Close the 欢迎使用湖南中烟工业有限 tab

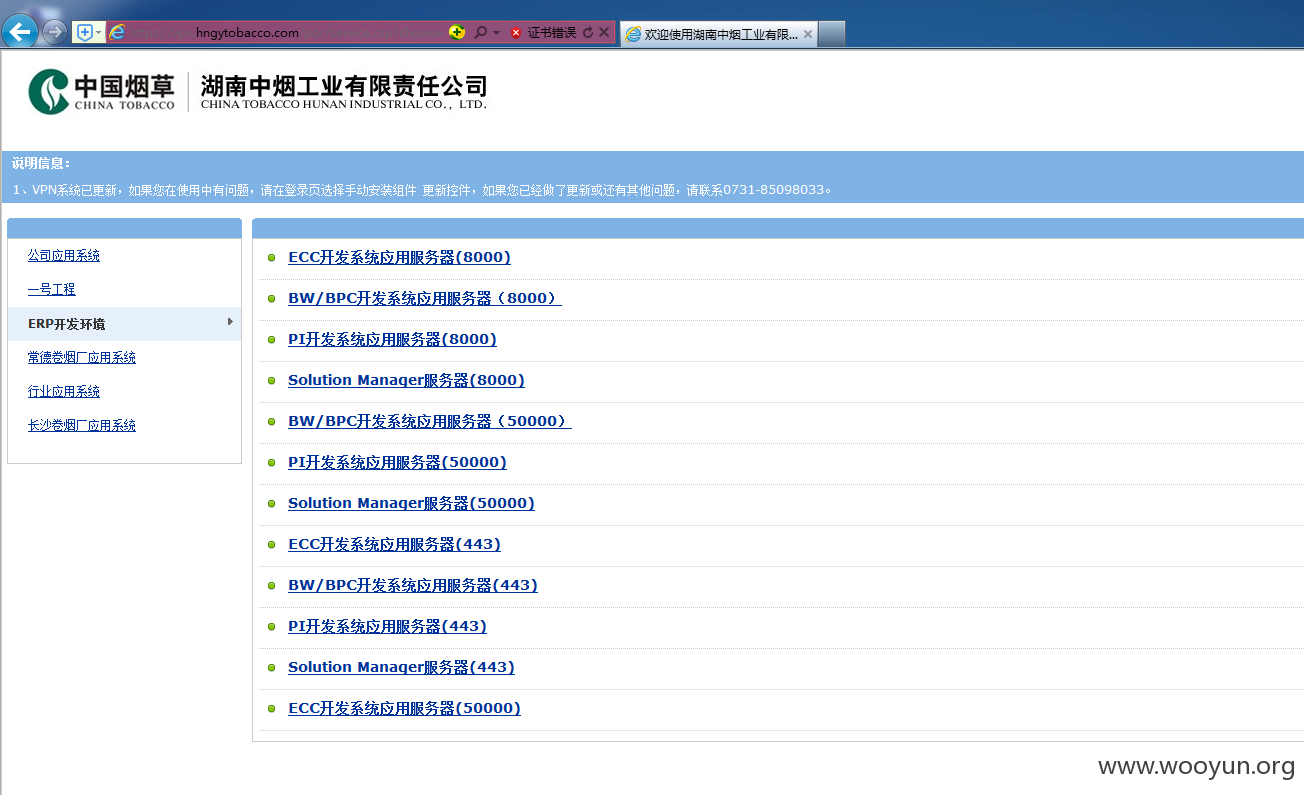[808, 34]
